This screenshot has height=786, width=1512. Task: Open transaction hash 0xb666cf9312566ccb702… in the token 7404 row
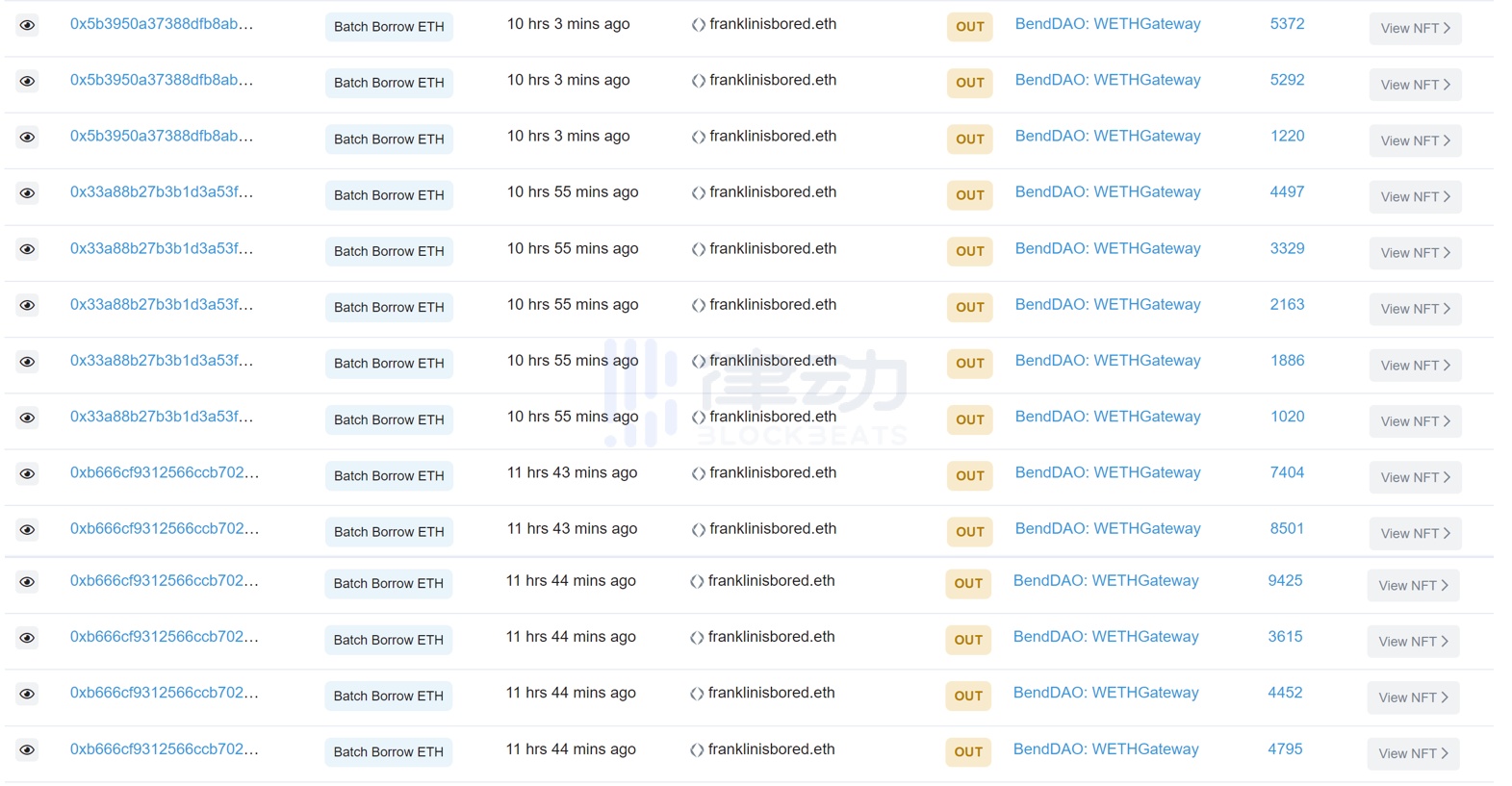165,472
